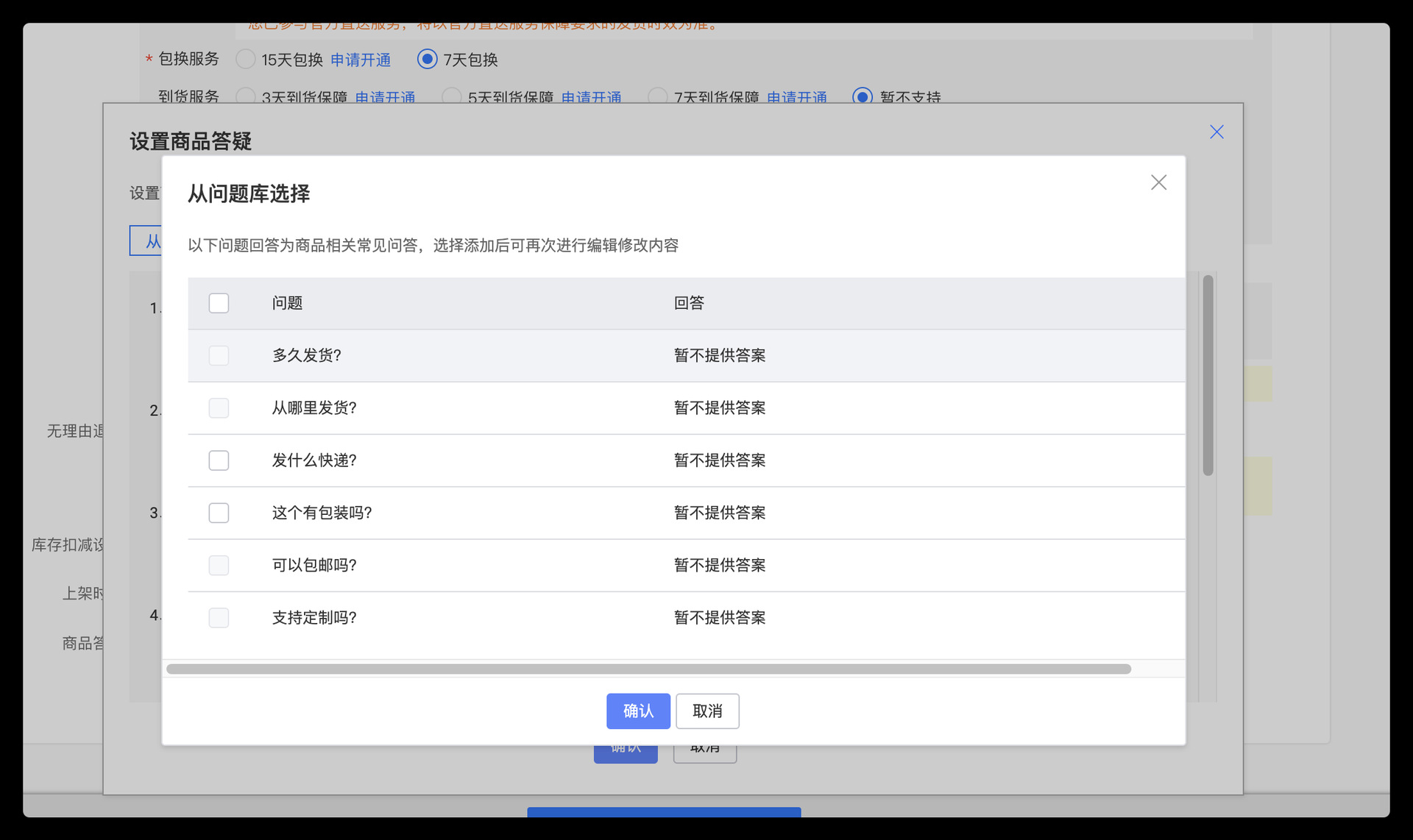1413x840 pixels.
Task: Check the box for 从哪里发货?
Action: pos(219,408)
